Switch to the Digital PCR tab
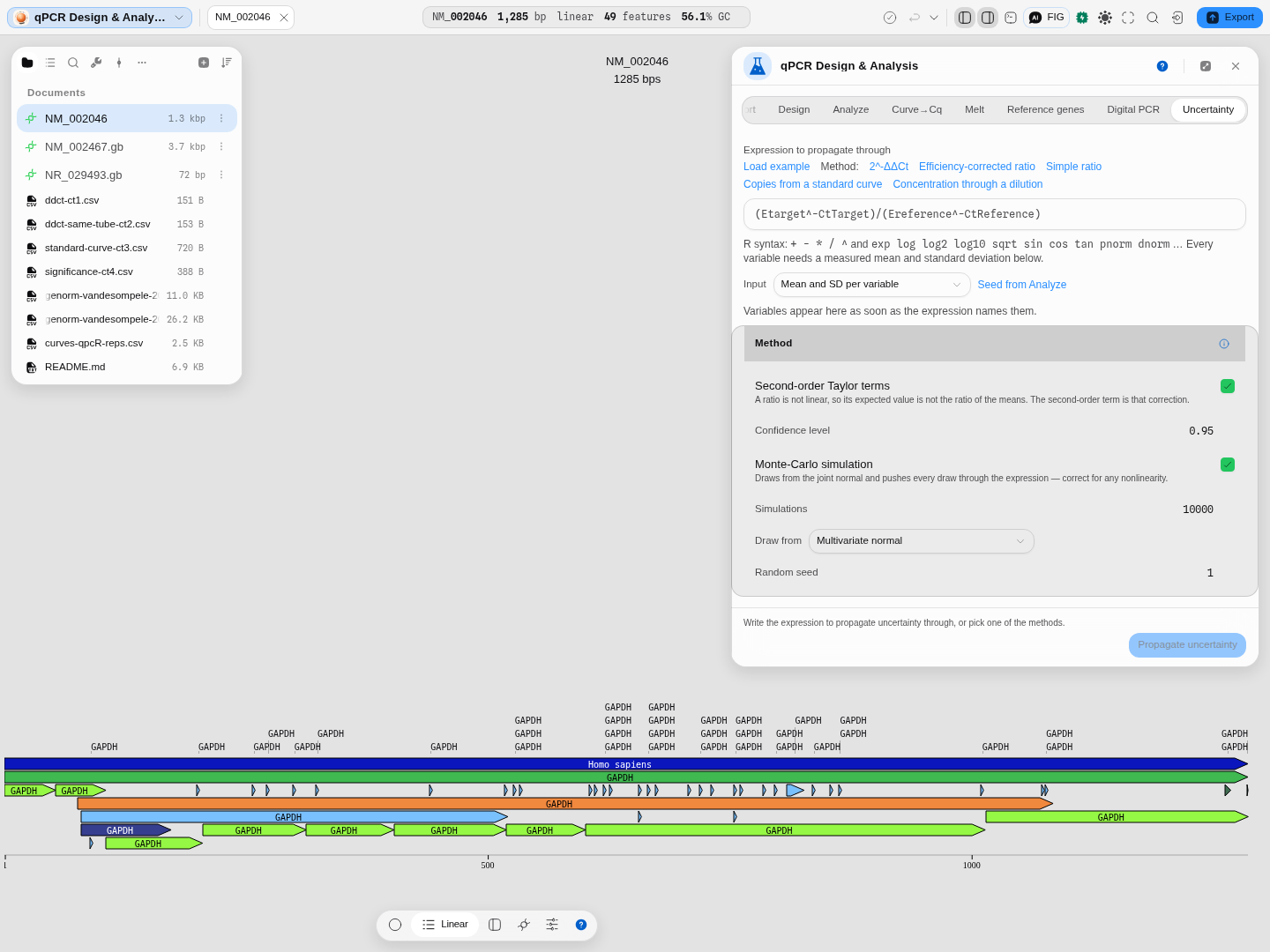This screenshot has width=1270, height=952. [1133, 110]
